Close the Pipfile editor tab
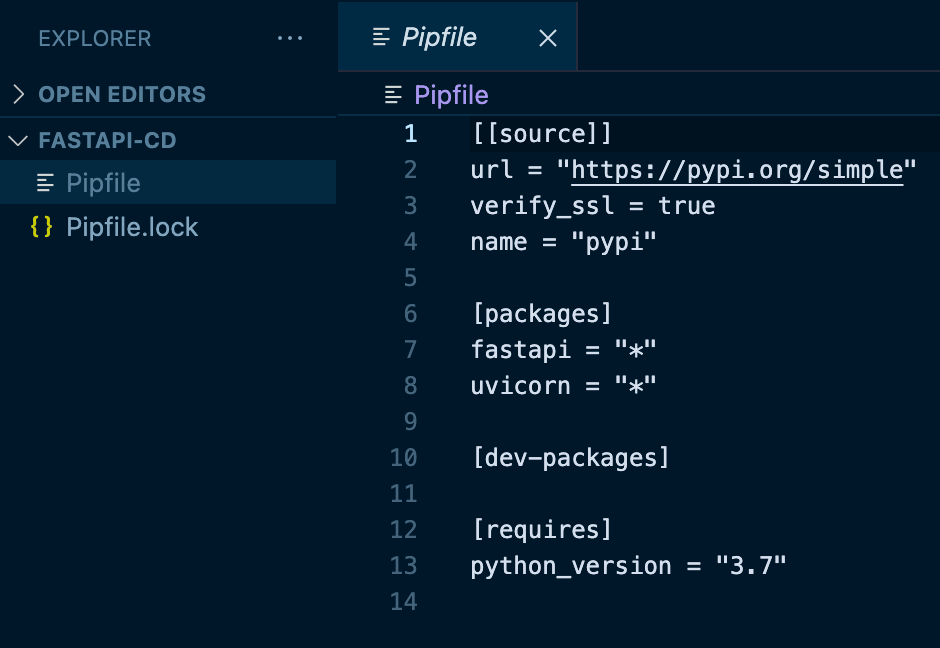 point(547,38)
